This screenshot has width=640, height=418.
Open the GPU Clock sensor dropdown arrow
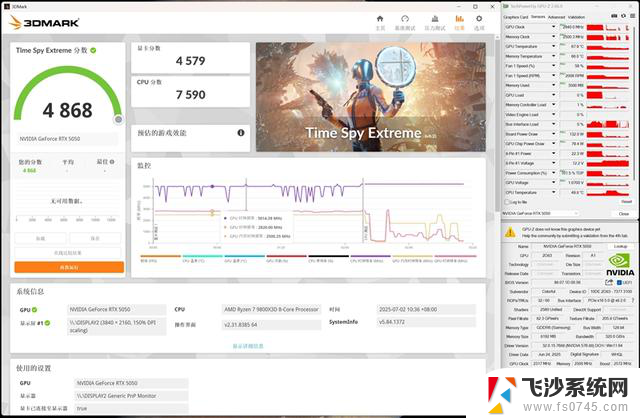554,27
